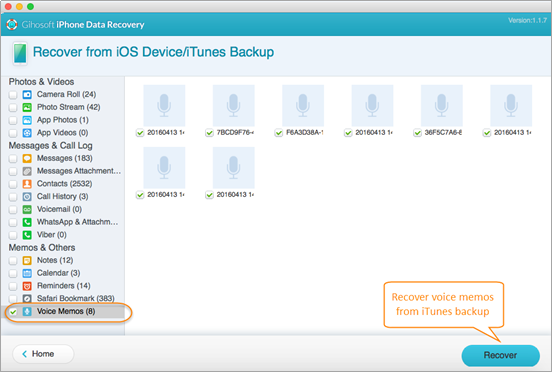
Task: Select the "WhatsApp & Attachm..." label
Action: point(78,222)
